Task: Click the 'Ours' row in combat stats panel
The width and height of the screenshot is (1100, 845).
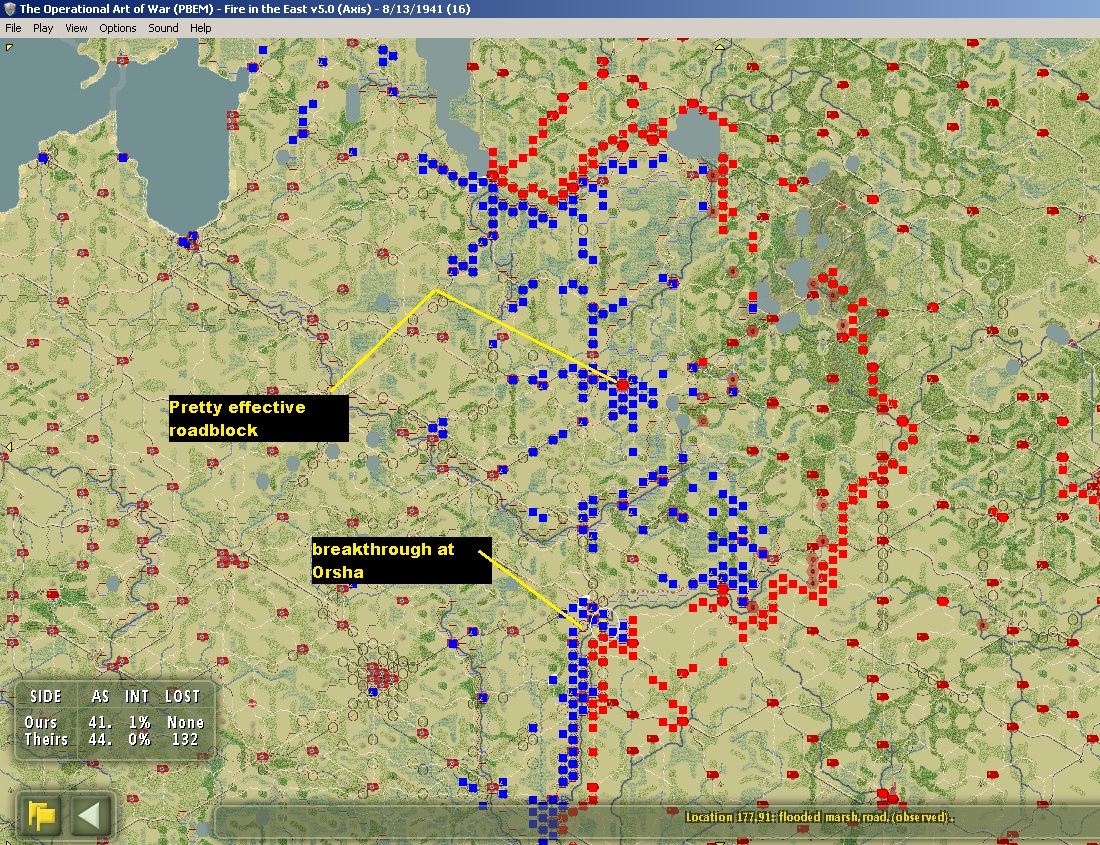Action: click(x=114, y=722)
